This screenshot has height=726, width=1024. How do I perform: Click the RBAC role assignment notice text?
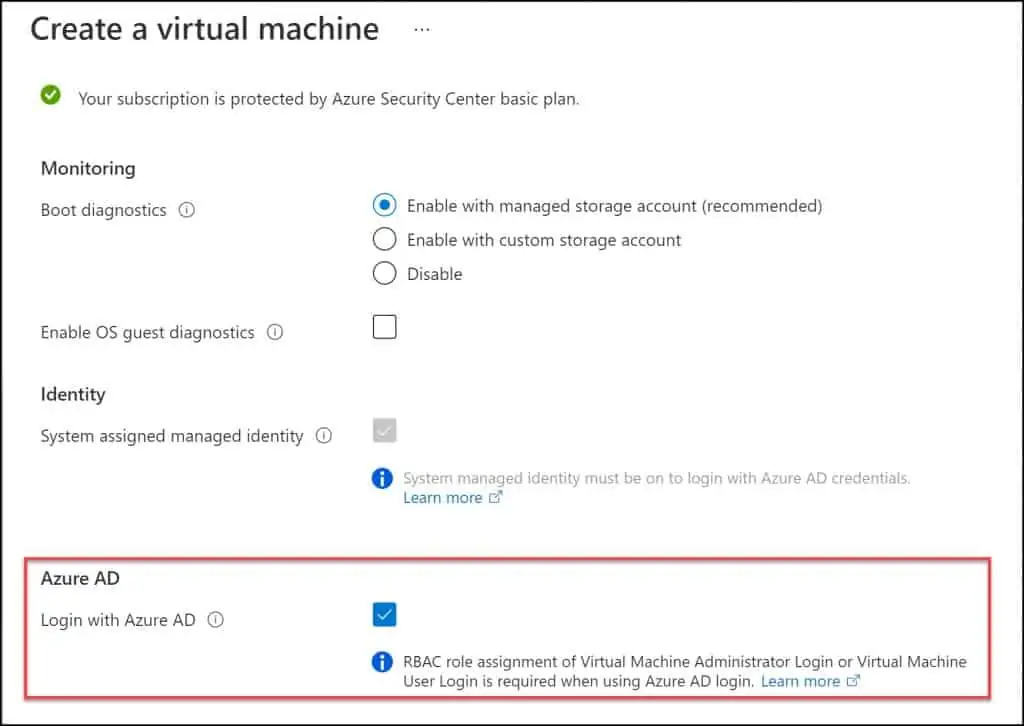[684, 671]
